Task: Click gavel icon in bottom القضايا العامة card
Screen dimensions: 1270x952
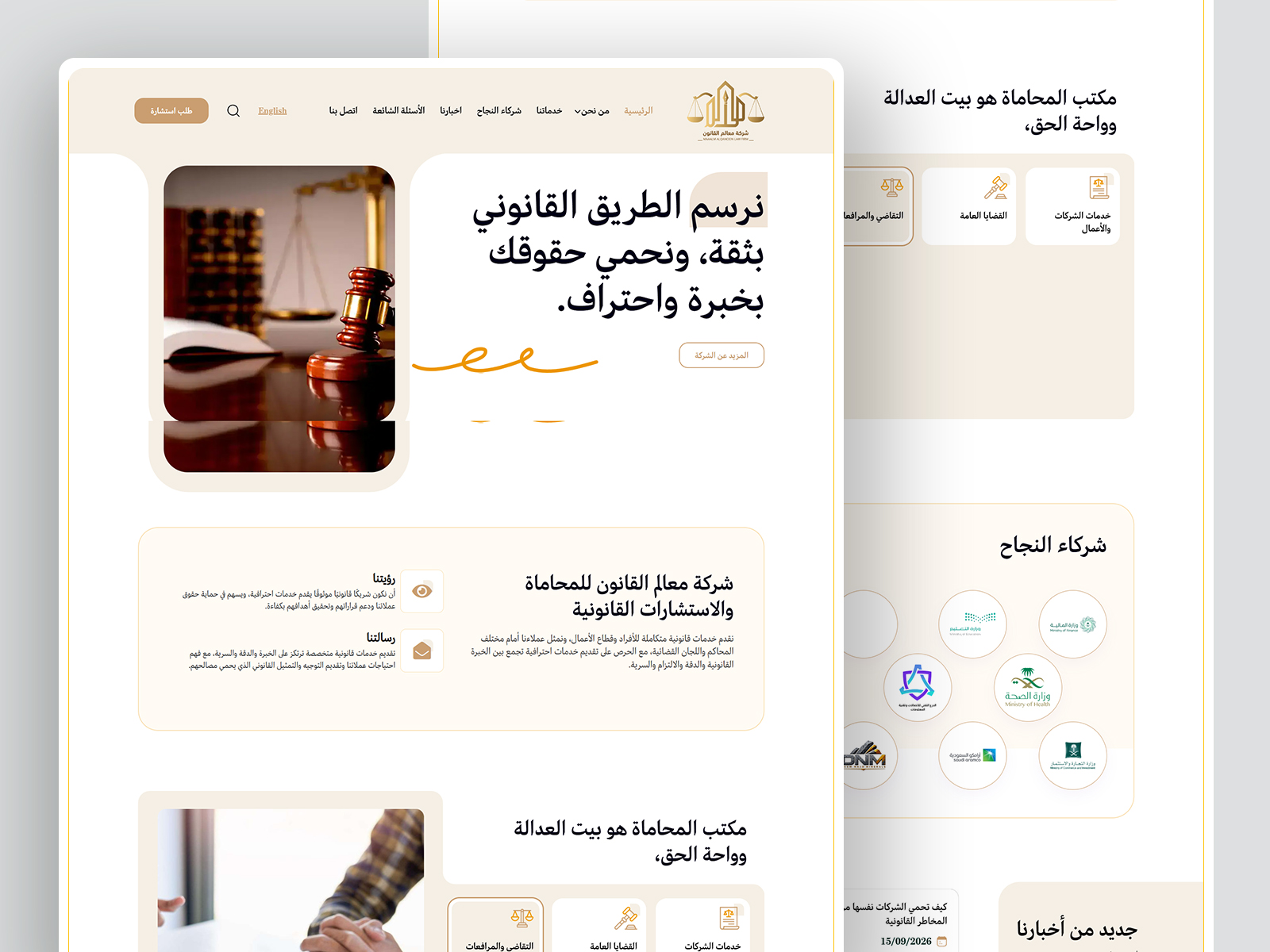Action: point(626,918)
